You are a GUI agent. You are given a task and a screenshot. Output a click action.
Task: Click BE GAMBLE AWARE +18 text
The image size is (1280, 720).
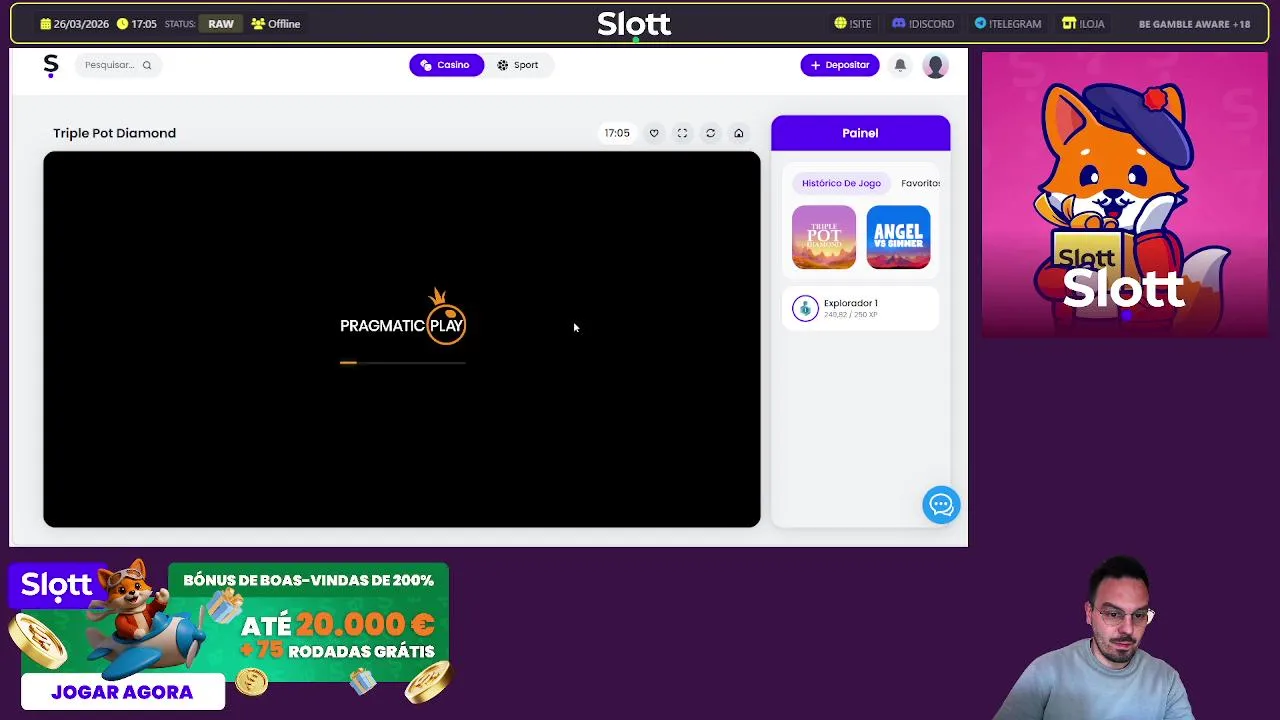coord(1194,24)
